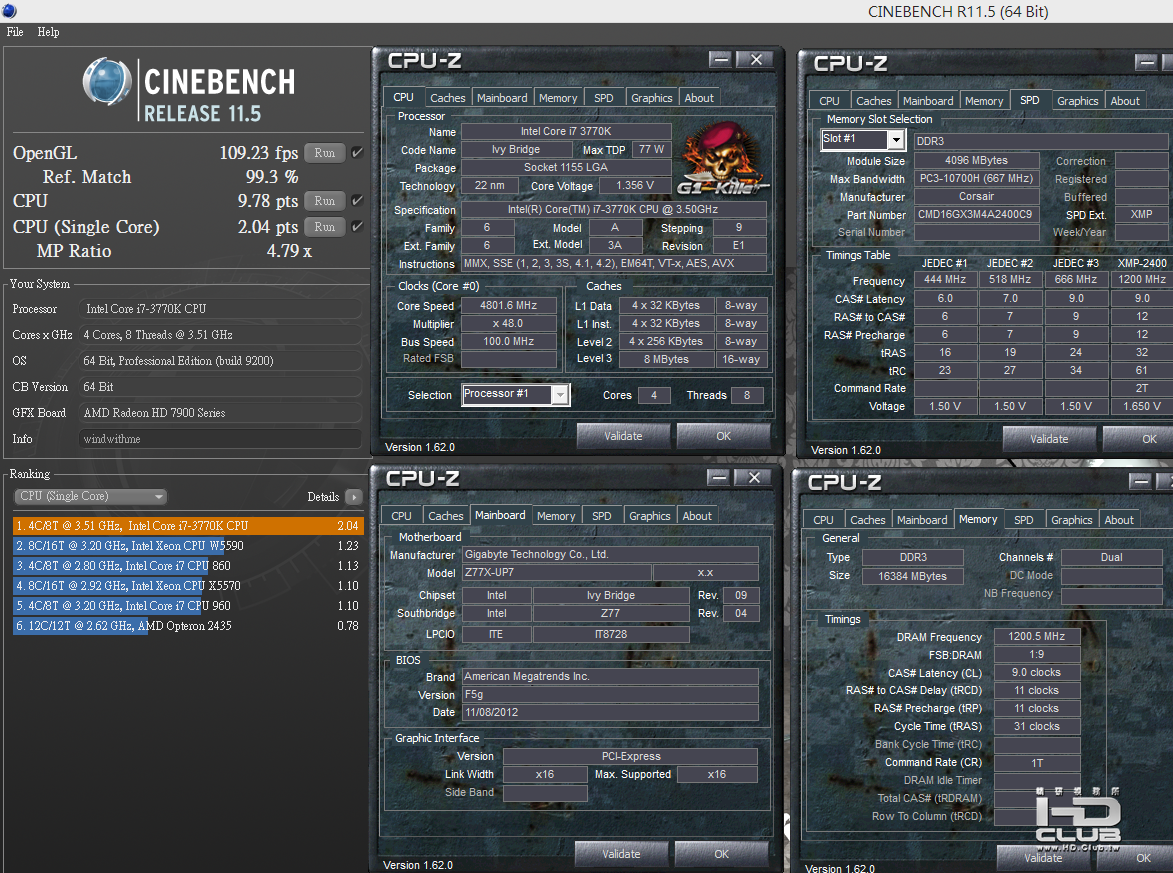Select ranking entry AMD Opteron 2435
The width and height of the screenshot is (1173, 873).
click(x=188, y=625)
